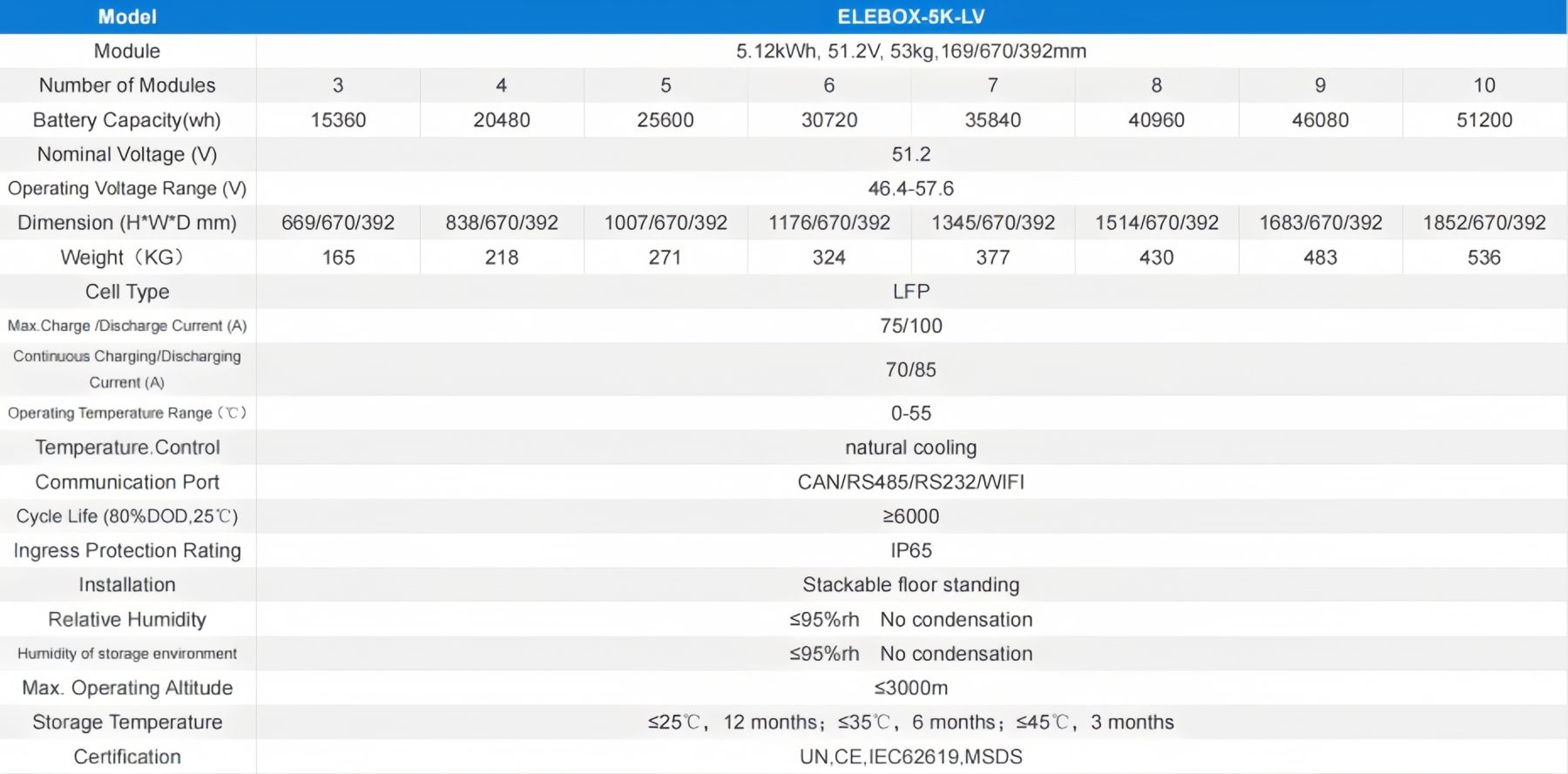Viewport: 1568px width, 774px height.
Task: Click the ELEBOX-5K-LV model header
Action: (x=910, y=17)
